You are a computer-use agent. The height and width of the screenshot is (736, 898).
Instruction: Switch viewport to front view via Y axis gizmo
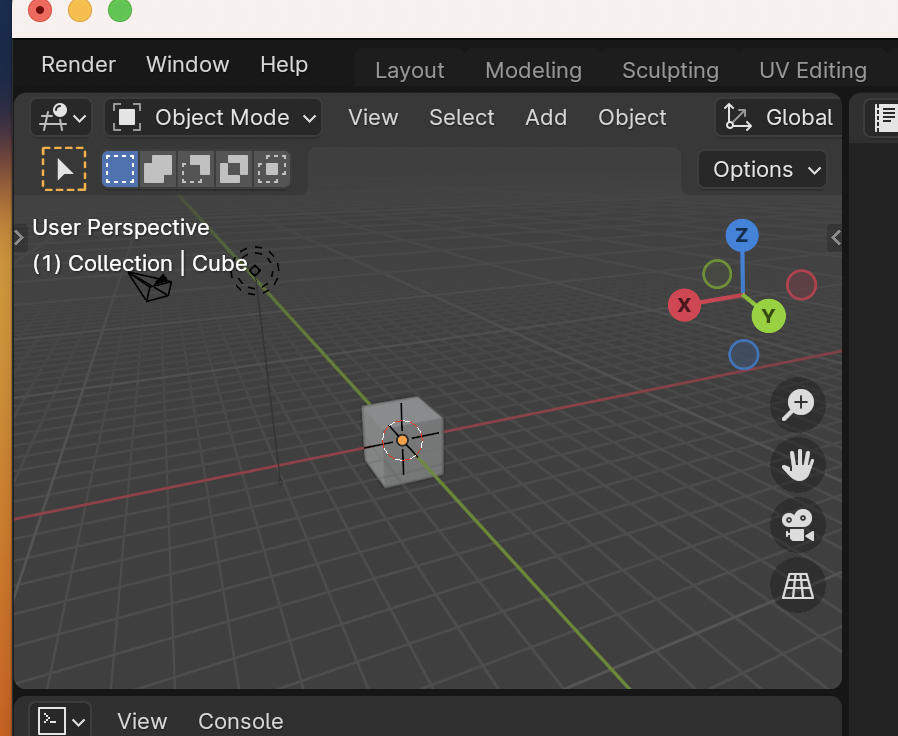[x=768, y=316]
